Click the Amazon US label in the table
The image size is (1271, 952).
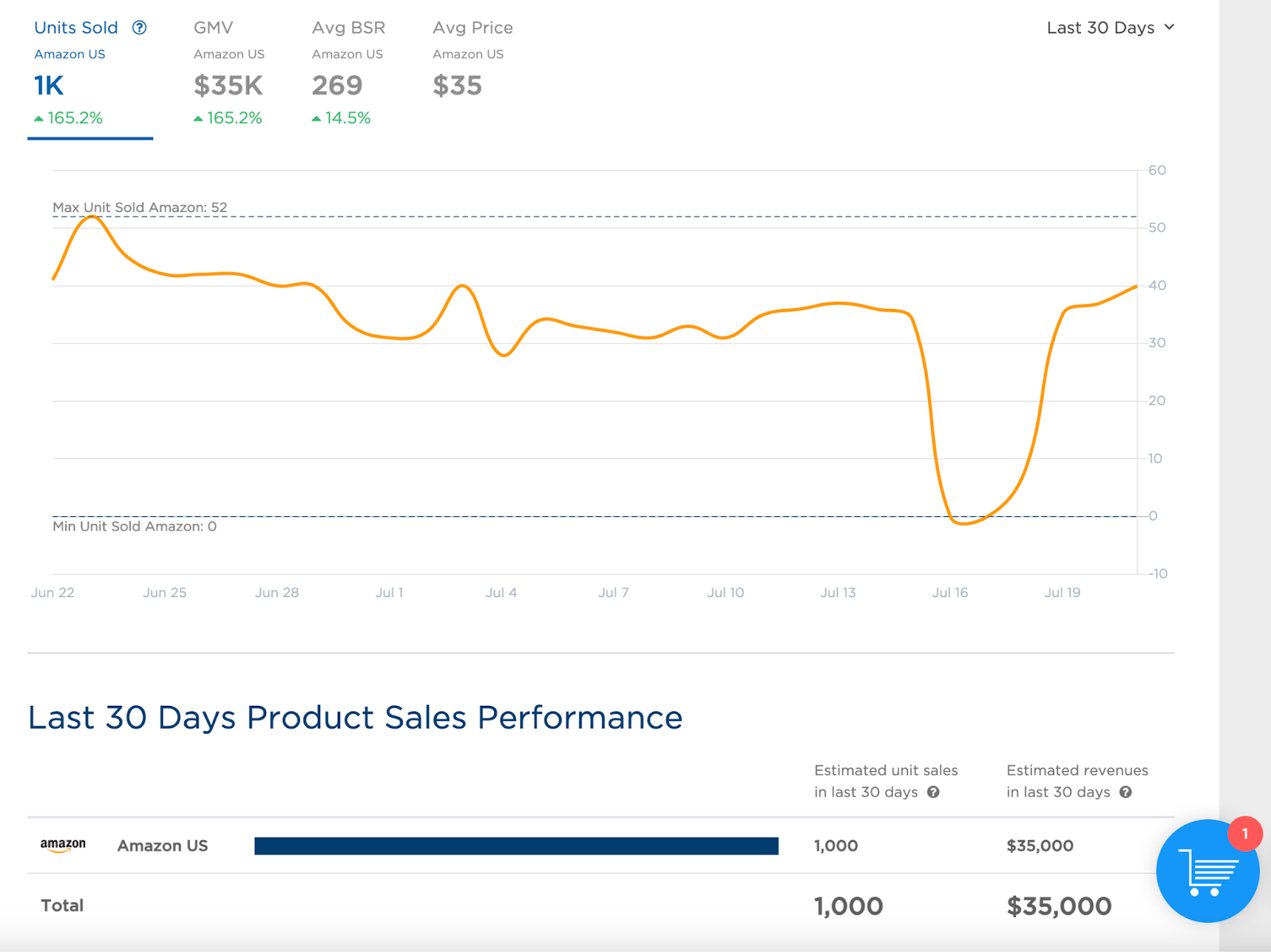[162, 845]
